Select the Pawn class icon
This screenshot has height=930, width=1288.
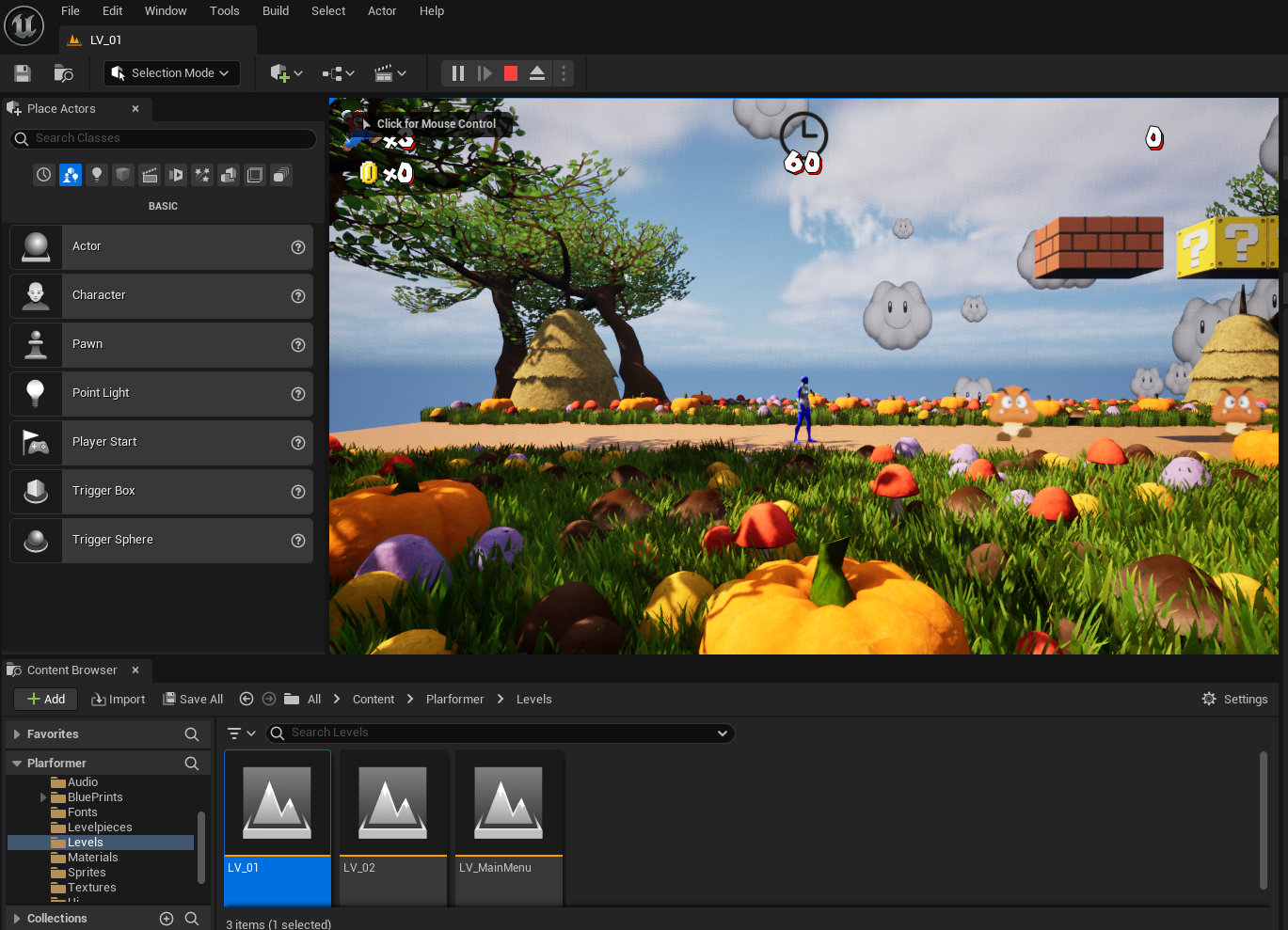(x=36, y=345)
